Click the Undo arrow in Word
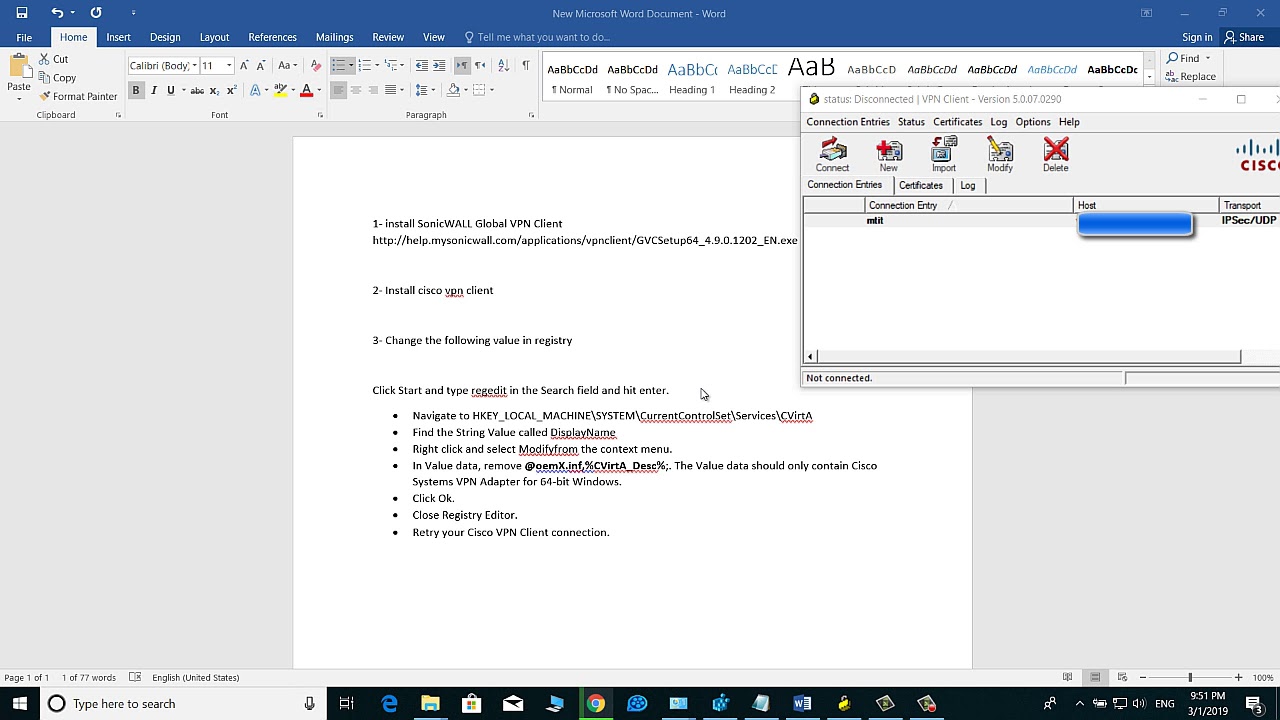Image resolution: width=1280 pixels, height=720 pixels. (57, 13)
